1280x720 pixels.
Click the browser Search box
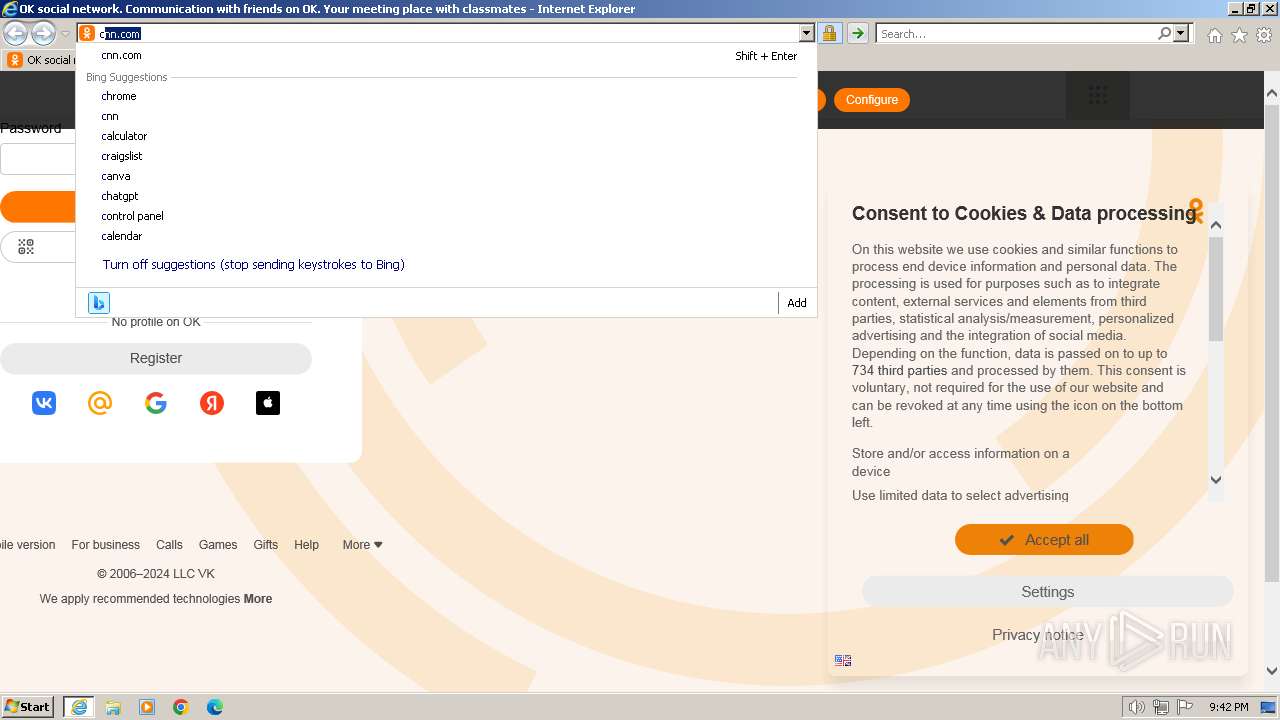click(x=1016, y=33)
